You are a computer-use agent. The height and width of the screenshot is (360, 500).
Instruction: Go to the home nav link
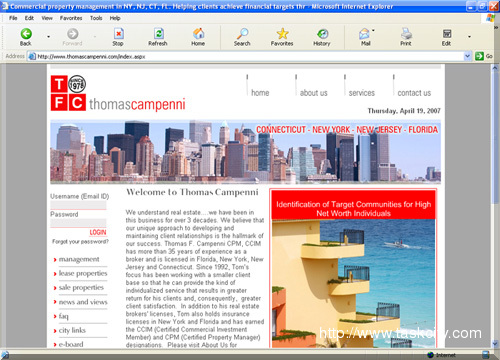point(260,93)
